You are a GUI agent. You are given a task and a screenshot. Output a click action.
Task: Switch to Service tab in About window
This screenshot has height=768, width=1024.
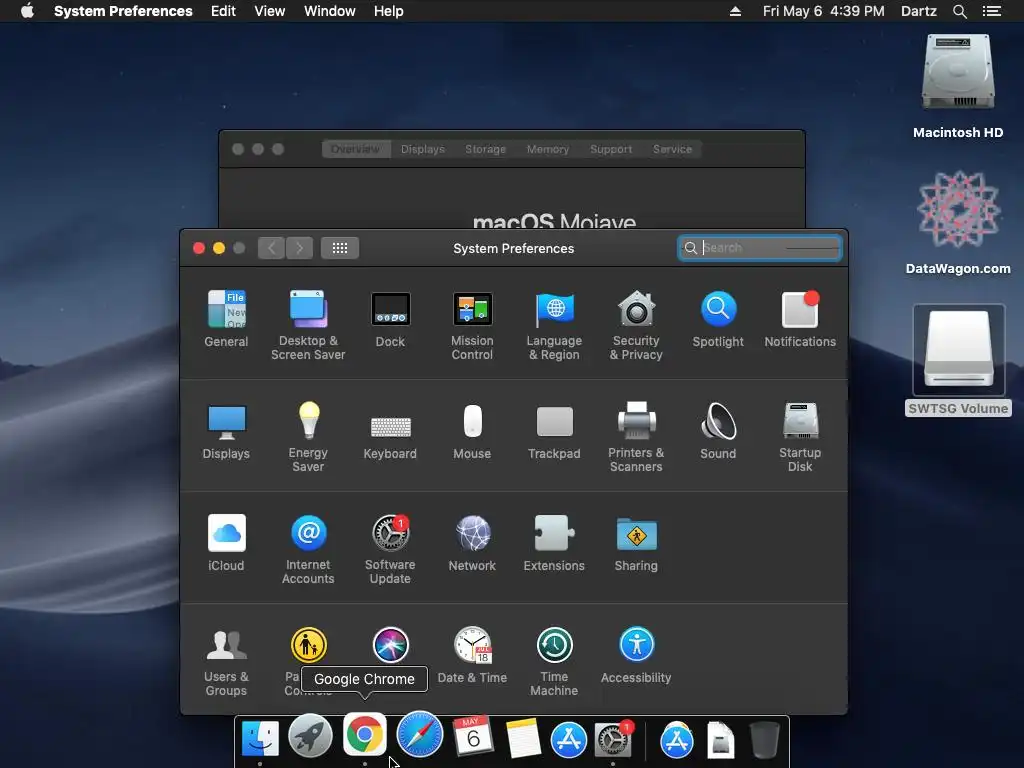pos(672,149)
